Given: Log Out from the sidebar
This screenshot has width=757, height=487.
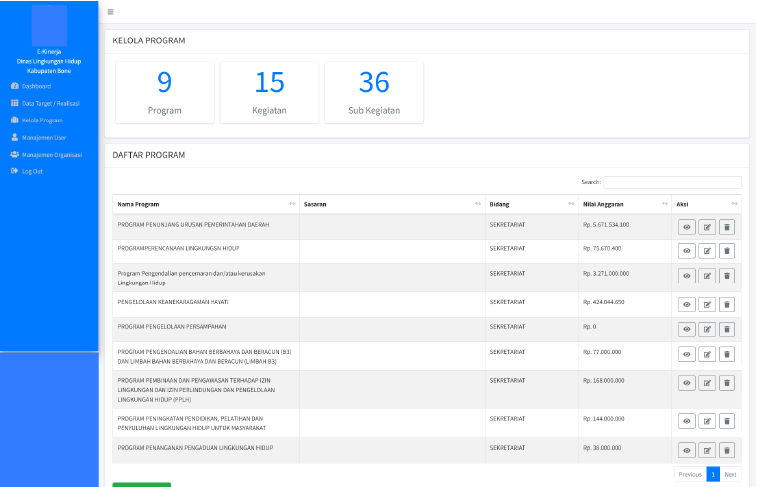Looking at the screenshot, I should coord(27,171).
